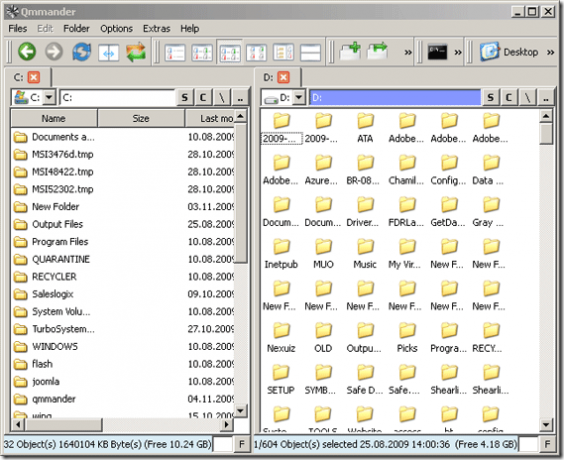Refresh panels with the blue reload icon
This screenshot has width=564, height=460.
tap(82, 52)
